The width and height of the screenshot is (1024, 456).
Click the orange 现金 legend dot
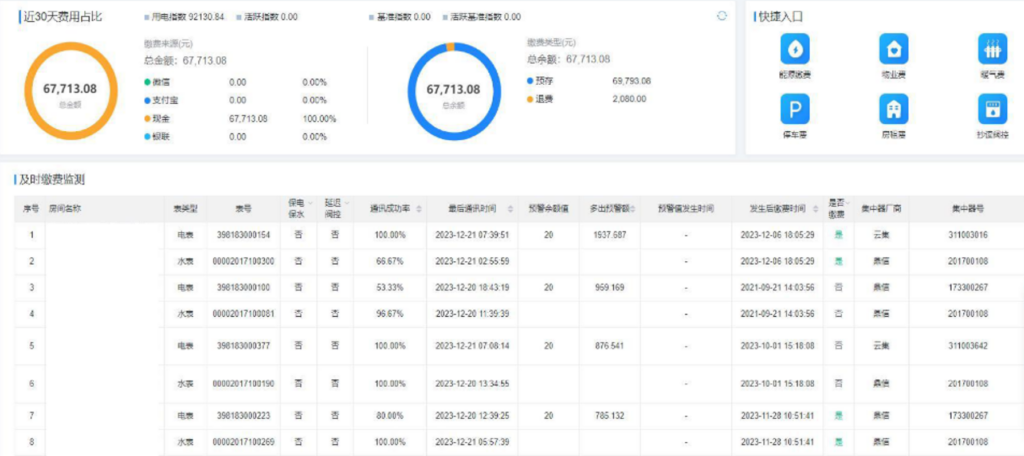click(147, 119)
